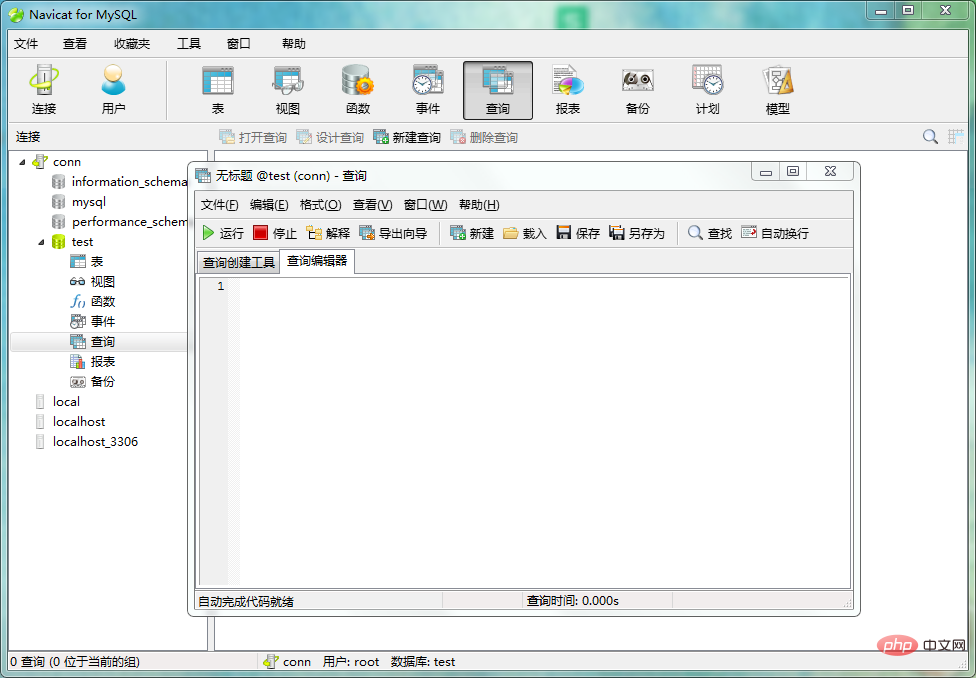Click 自动完成代码就绪 status text
The image size is (976, 678).
click(x=246, y=601)
